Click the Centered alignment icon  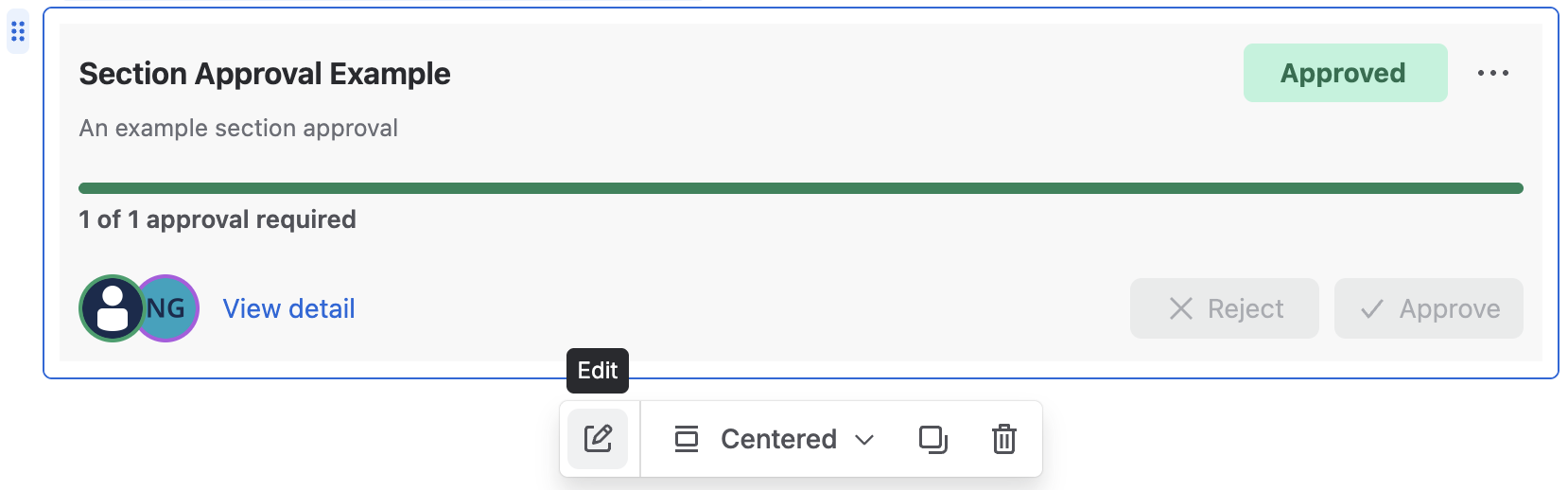click(686, 439)
